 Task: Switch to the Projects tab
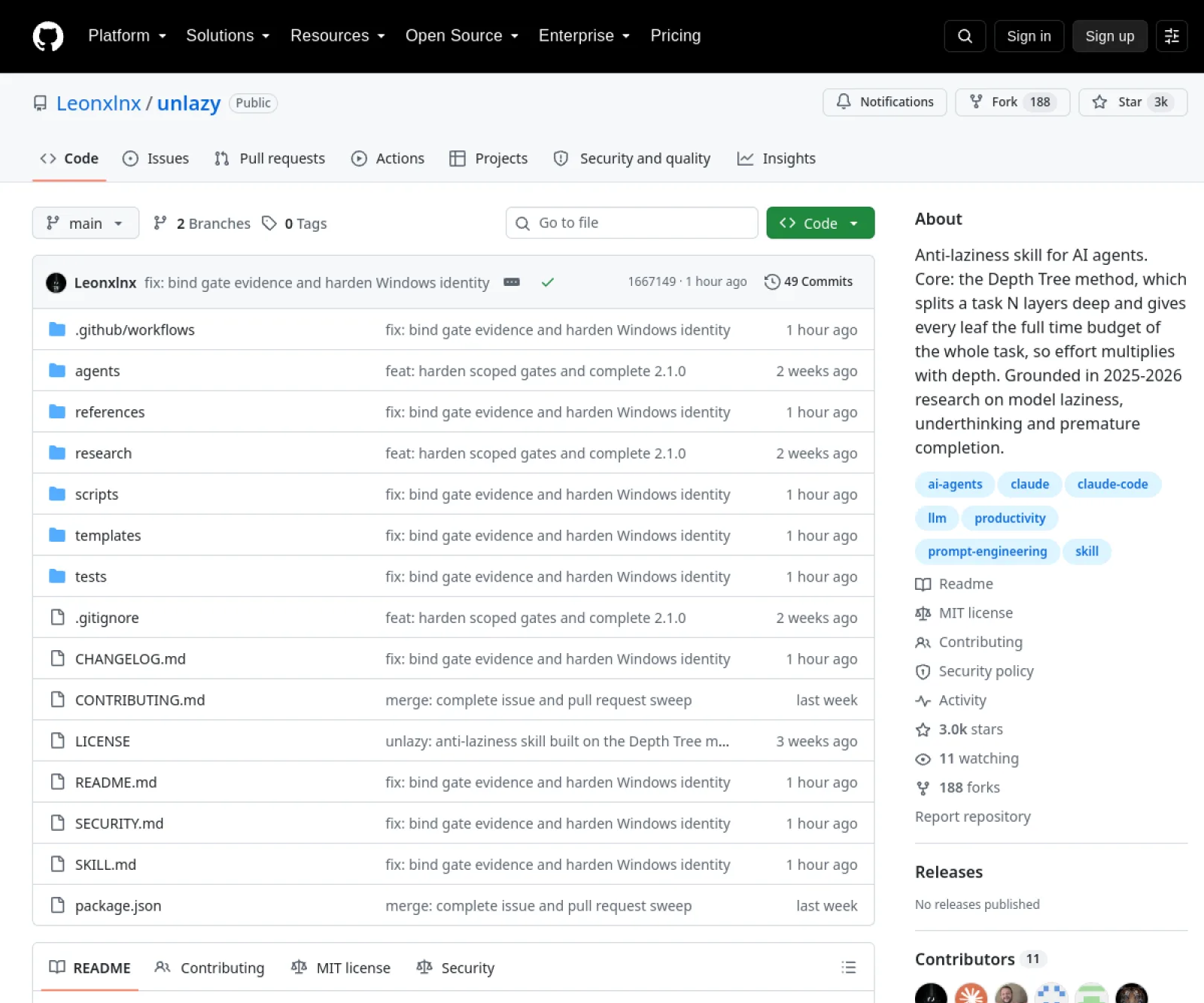click(x=488, y=159)
